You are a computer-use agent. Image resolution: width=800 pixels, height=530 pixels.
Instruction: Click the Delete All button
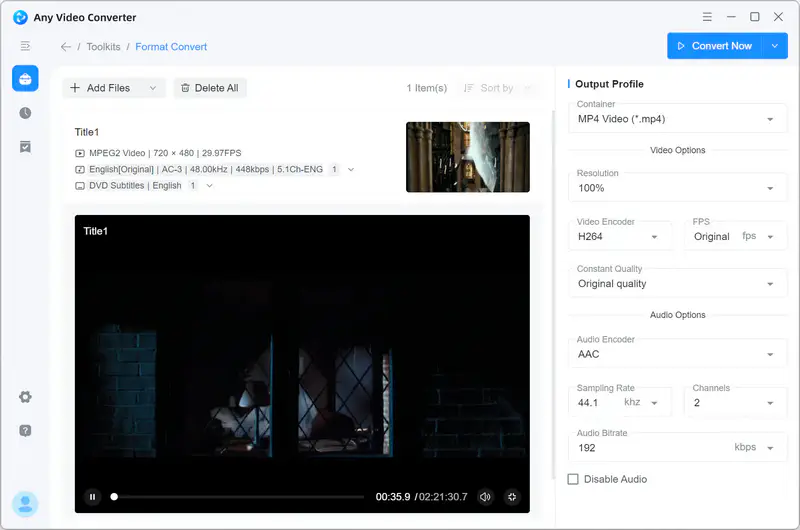210,88
